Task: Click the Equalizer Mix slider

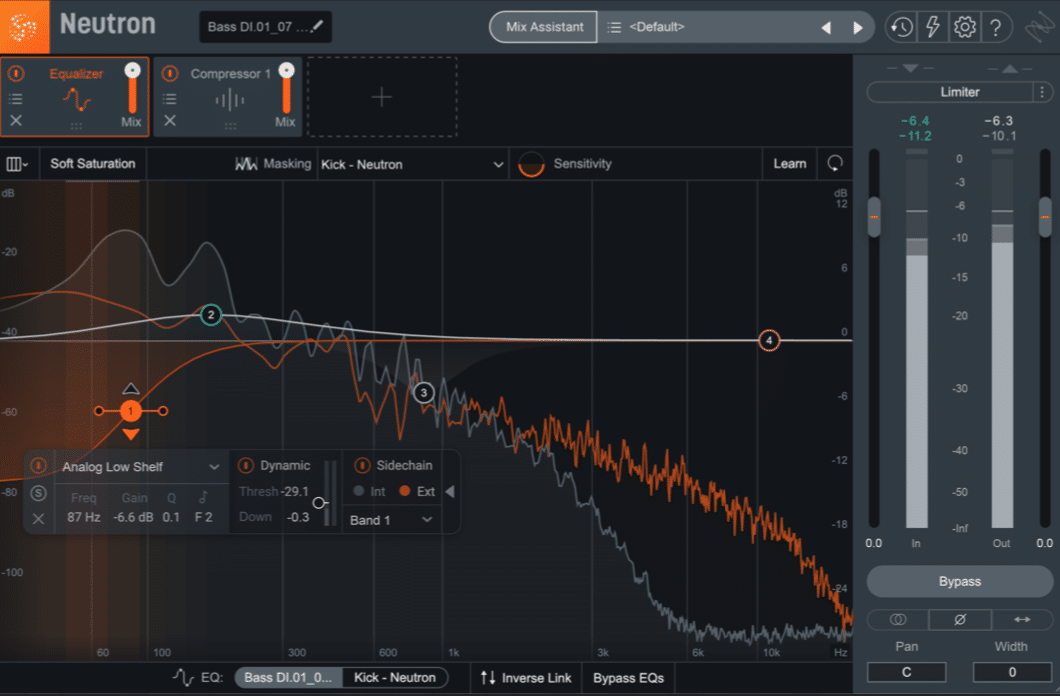Action: 132,89
